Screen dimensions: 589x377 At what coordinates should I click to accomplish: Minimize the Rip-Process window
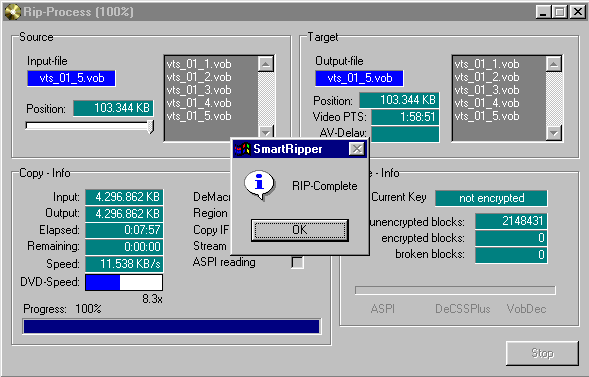[x=543, y=12]
